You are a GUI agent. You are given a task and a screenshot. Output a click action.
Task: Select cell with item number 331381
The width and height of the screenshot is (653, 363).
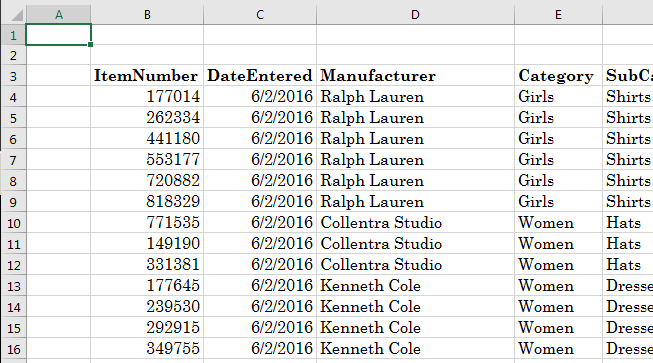[147, 265]
